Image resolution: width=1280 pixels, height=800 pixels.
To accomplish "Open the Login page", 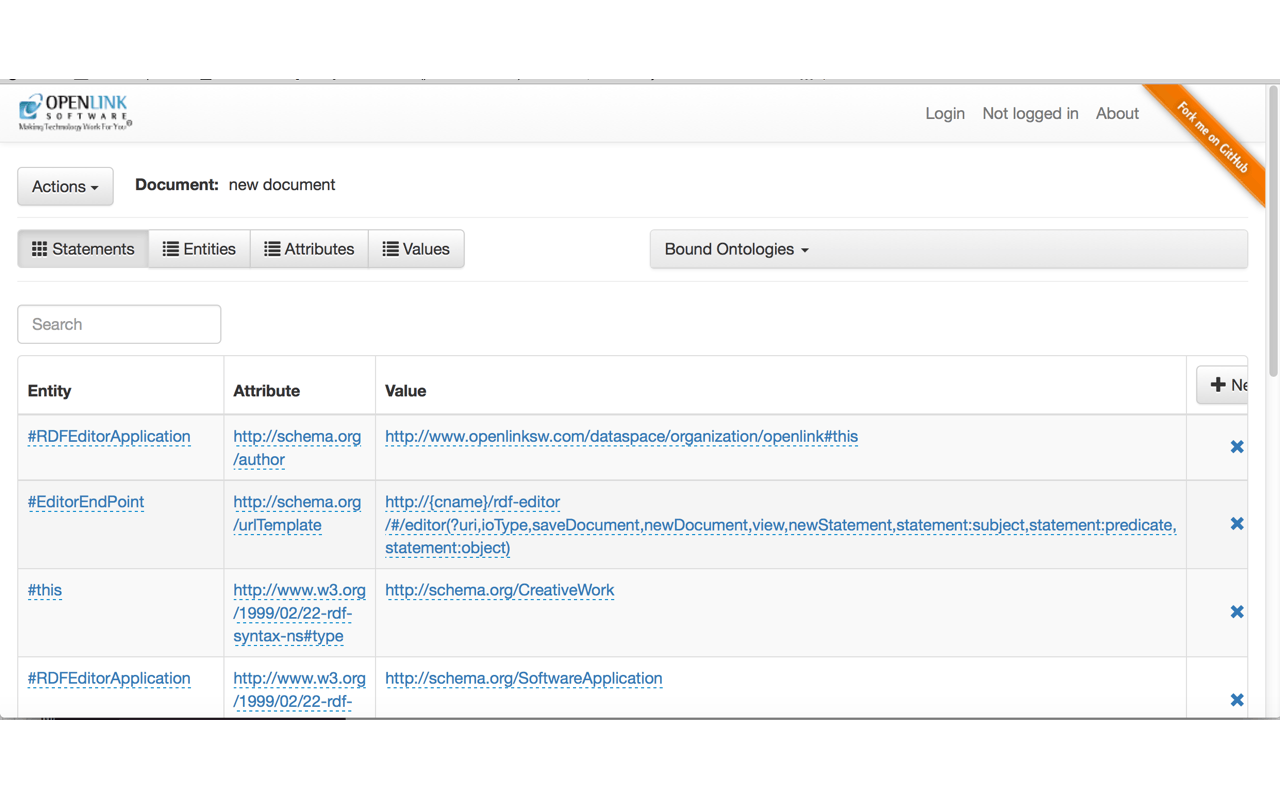I will pyautogui.click(x=945, y=114).
